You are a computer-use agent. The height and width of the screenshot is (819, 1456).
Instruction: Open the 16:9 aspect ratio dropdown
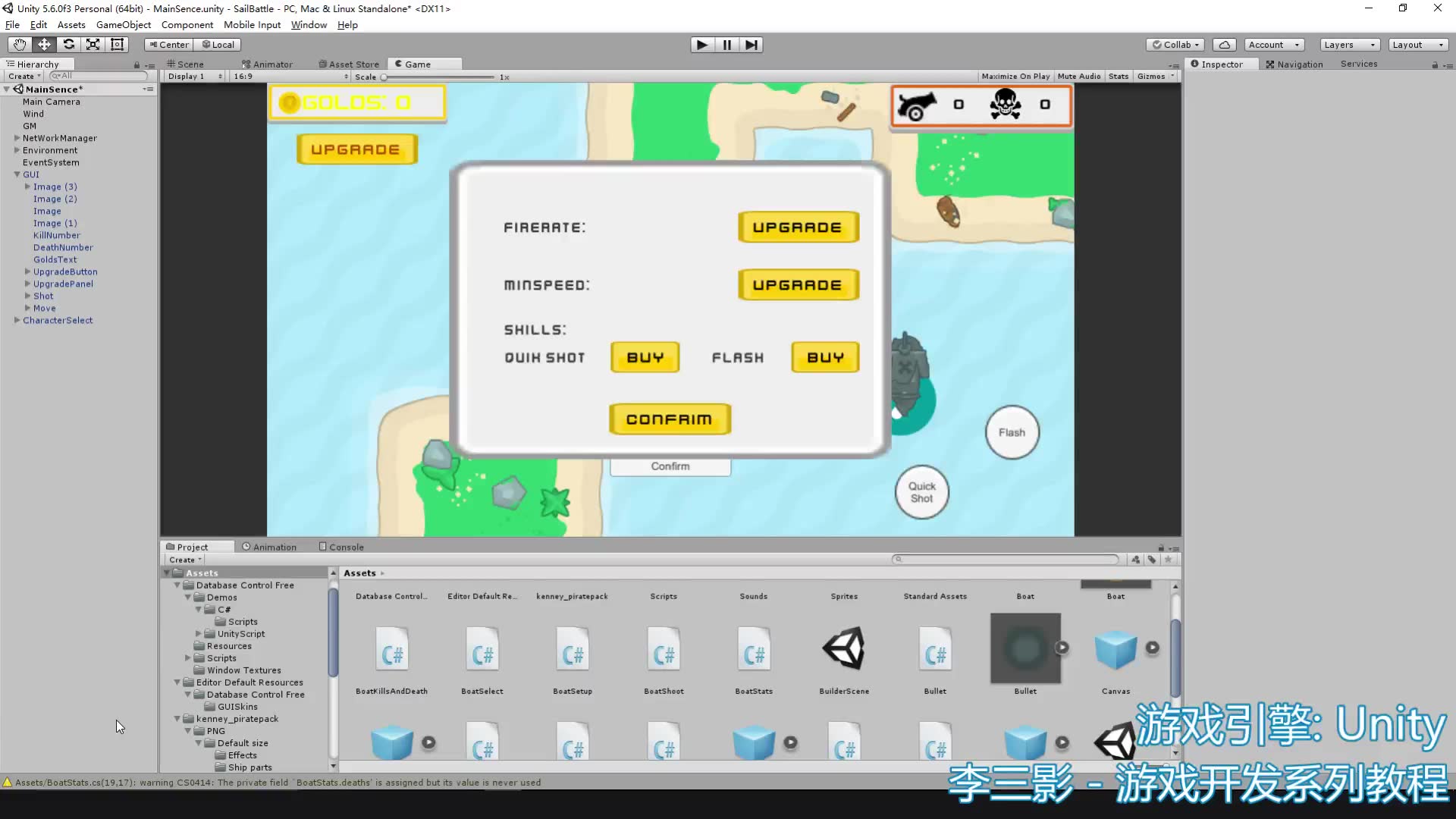290,77
